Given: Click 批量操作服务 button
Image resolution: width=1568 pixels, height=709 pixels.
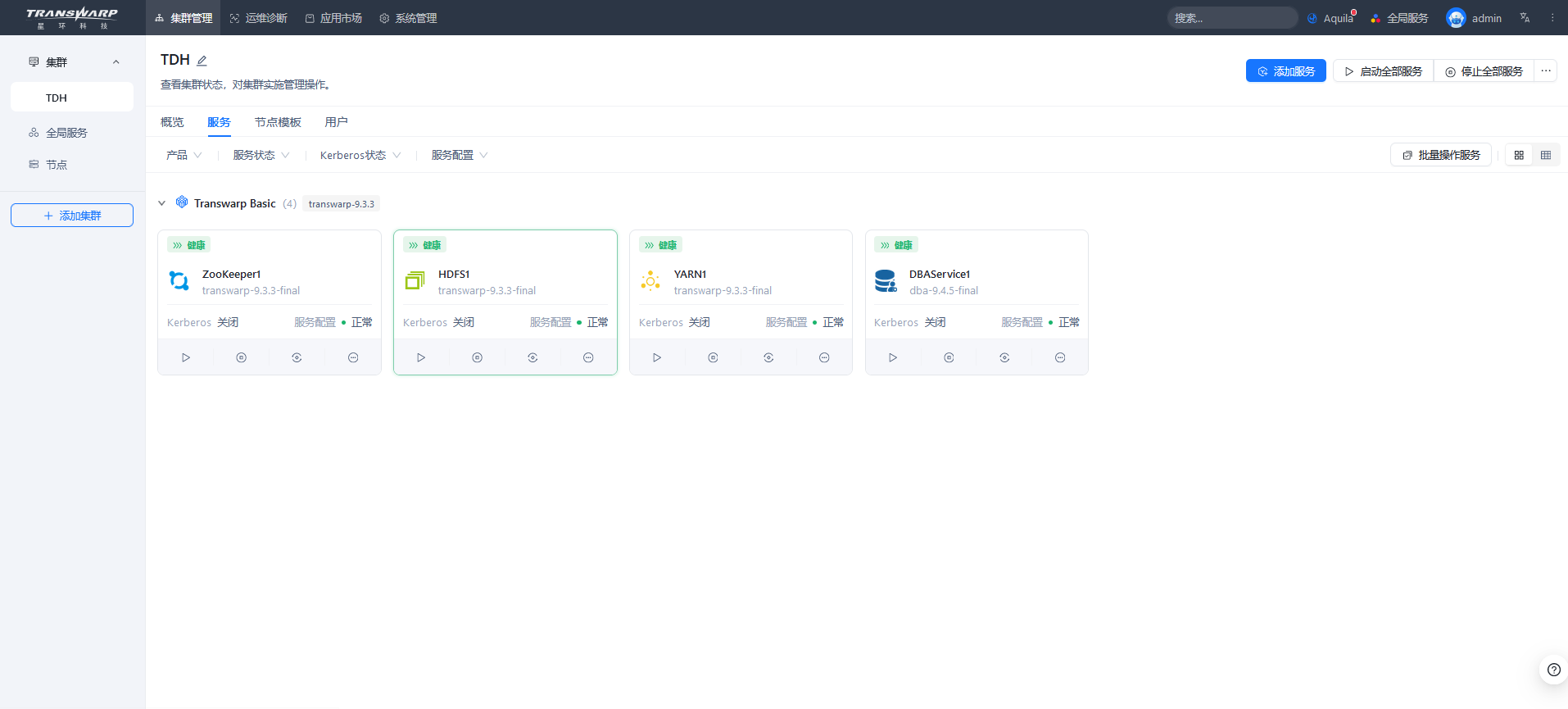Looking at the screenshot, I should click(x=1441, y=155).
